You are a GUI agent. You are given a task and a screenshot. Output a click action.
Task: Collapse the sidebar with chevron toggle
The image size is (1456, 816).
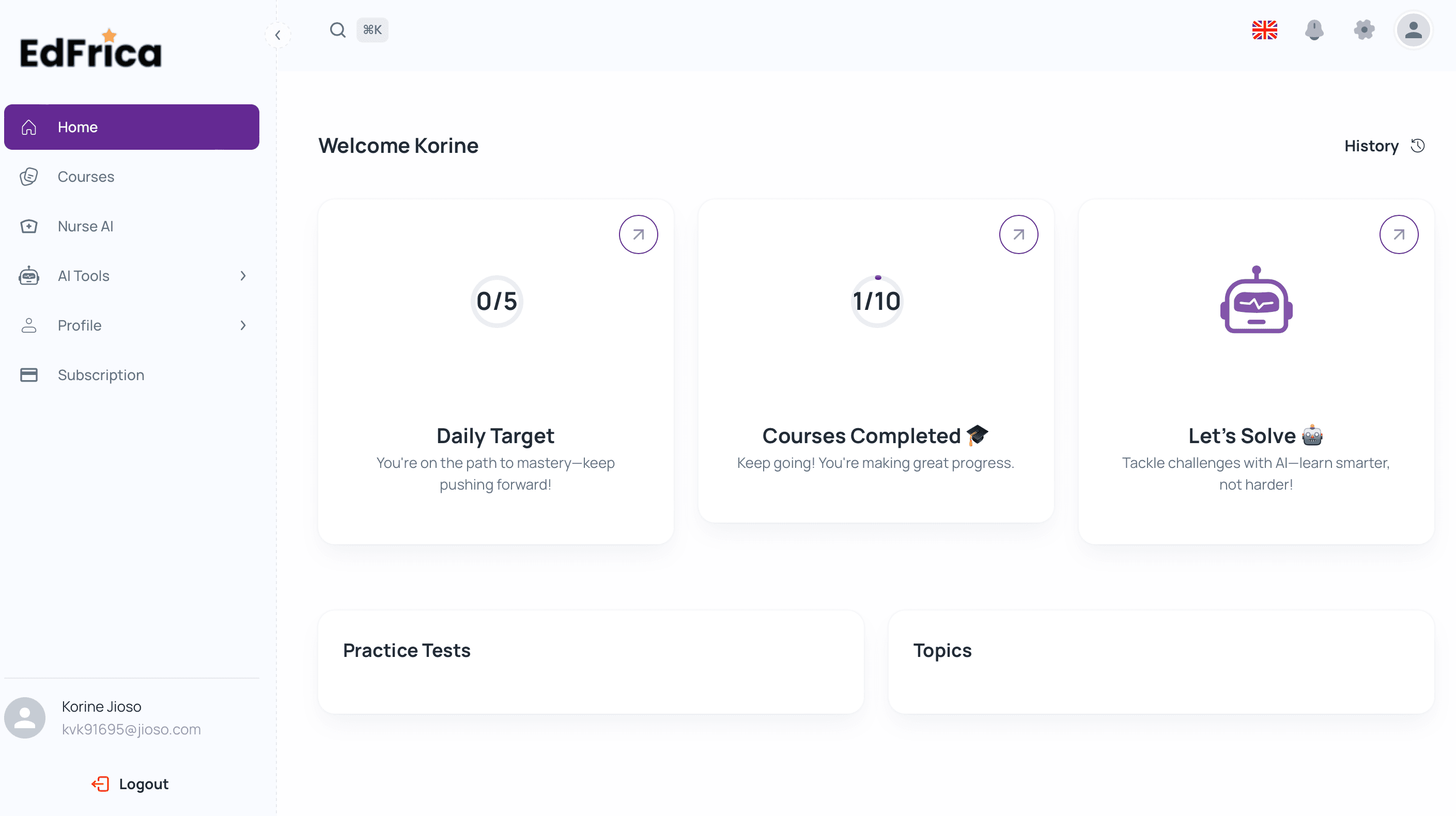click(277, 35)
